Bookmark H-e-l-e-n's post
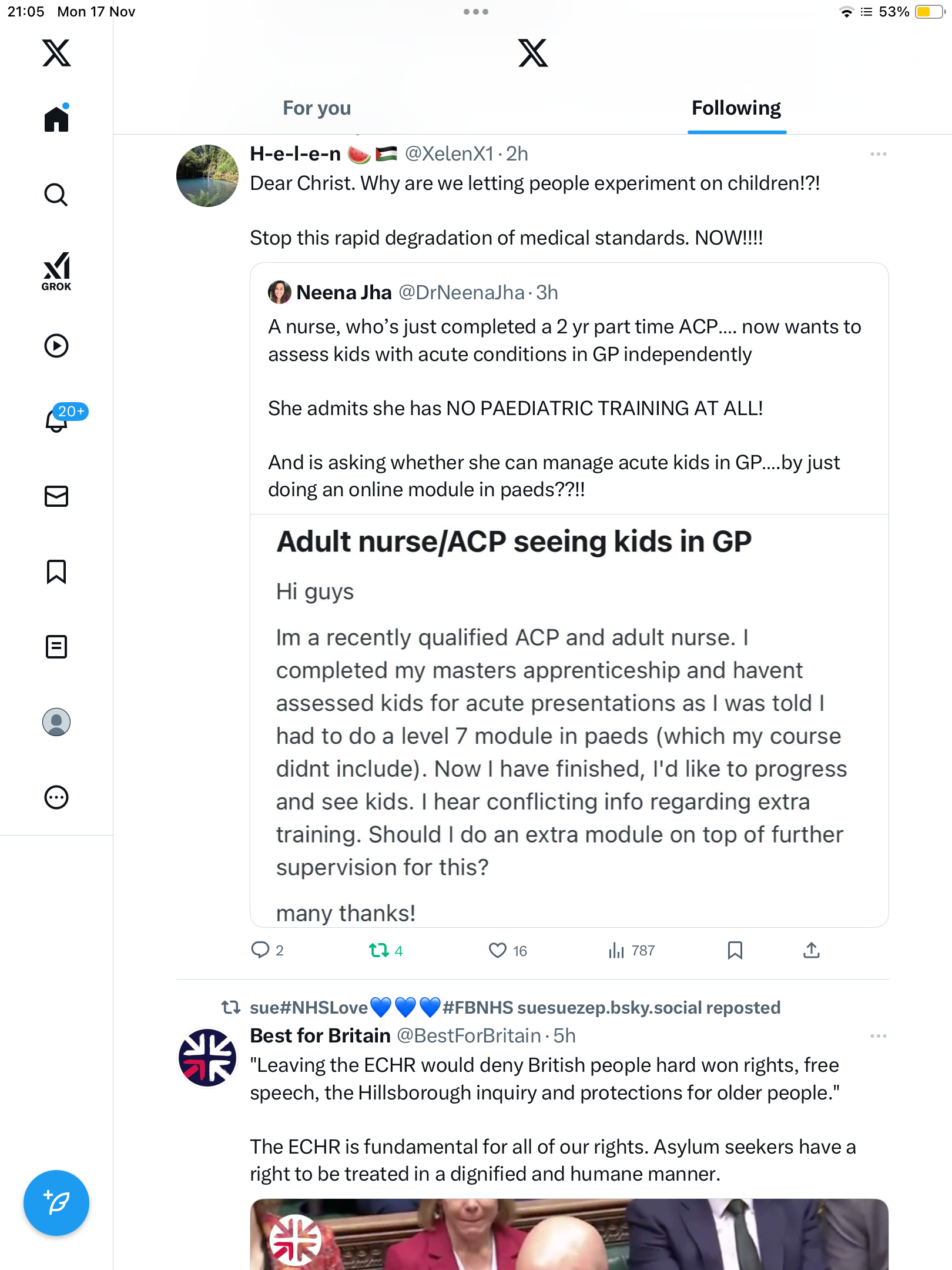The height and width of the screenshot is (1270, 952). tap(735, 950)
